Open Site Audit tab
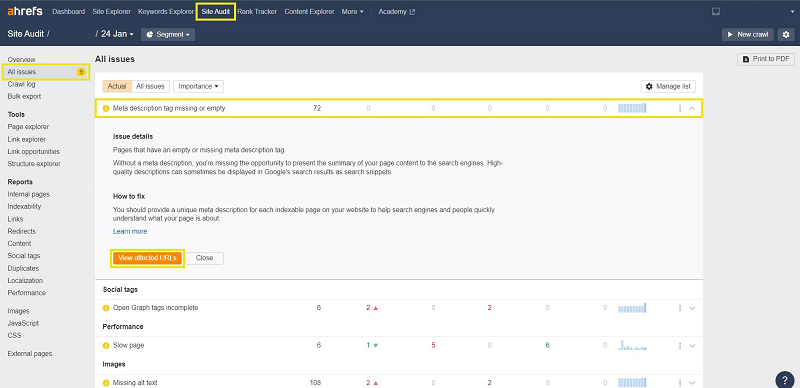Image resolution: width=800 pixels, height=388 pixels. [215, 12]
